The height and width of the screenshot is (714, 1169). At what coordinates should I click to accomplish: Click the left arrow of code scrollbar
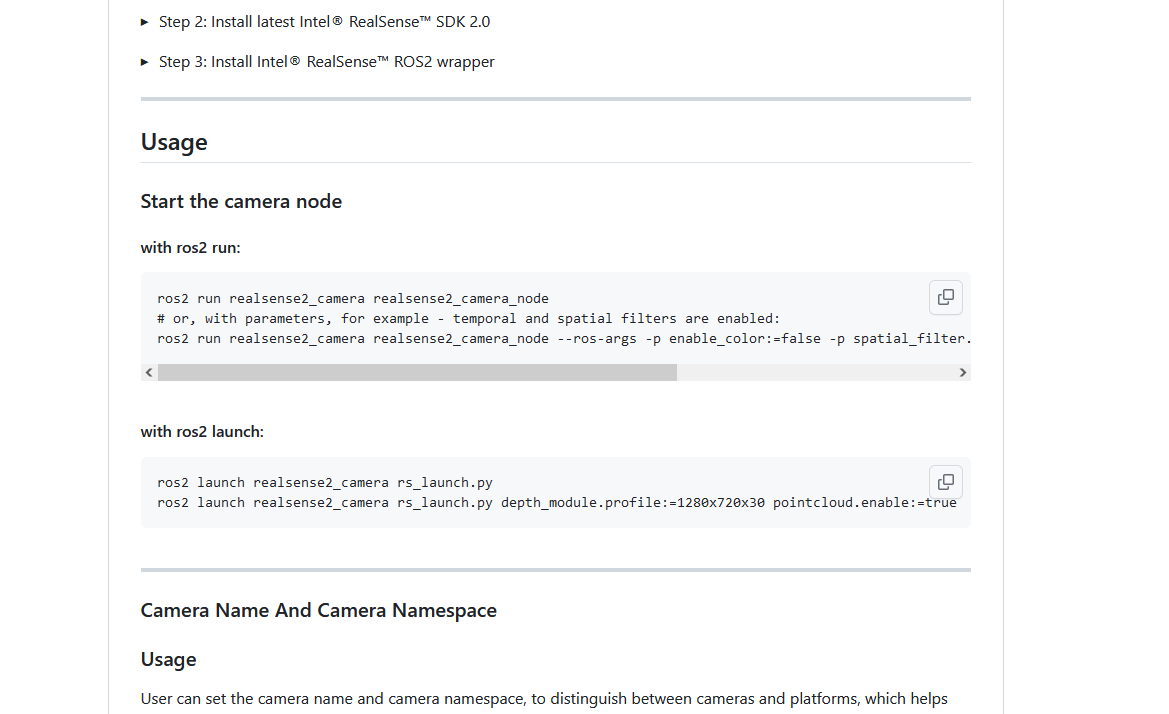(x=149, y=373)
